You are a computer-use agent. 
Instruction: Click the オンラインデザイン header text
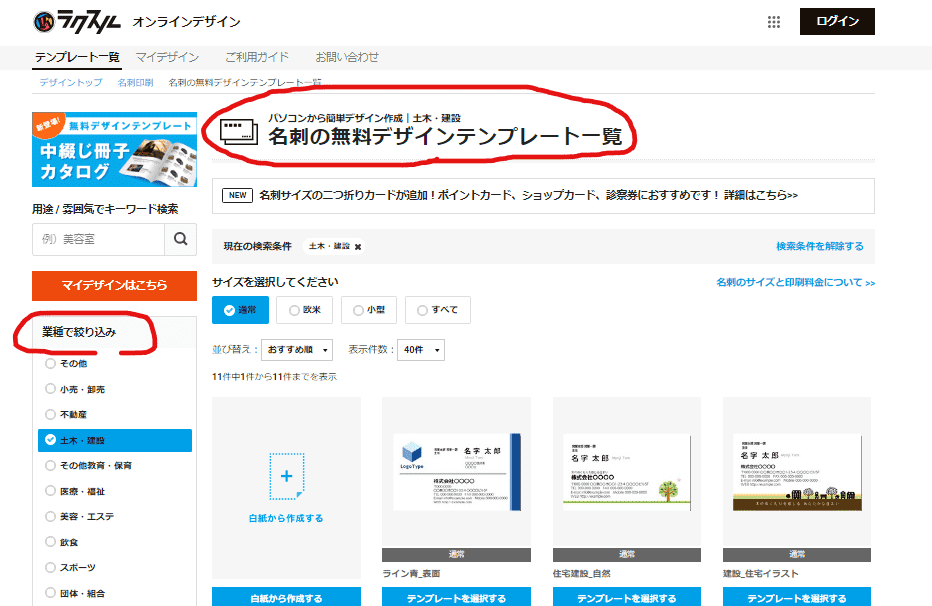(x=187, y=22)
